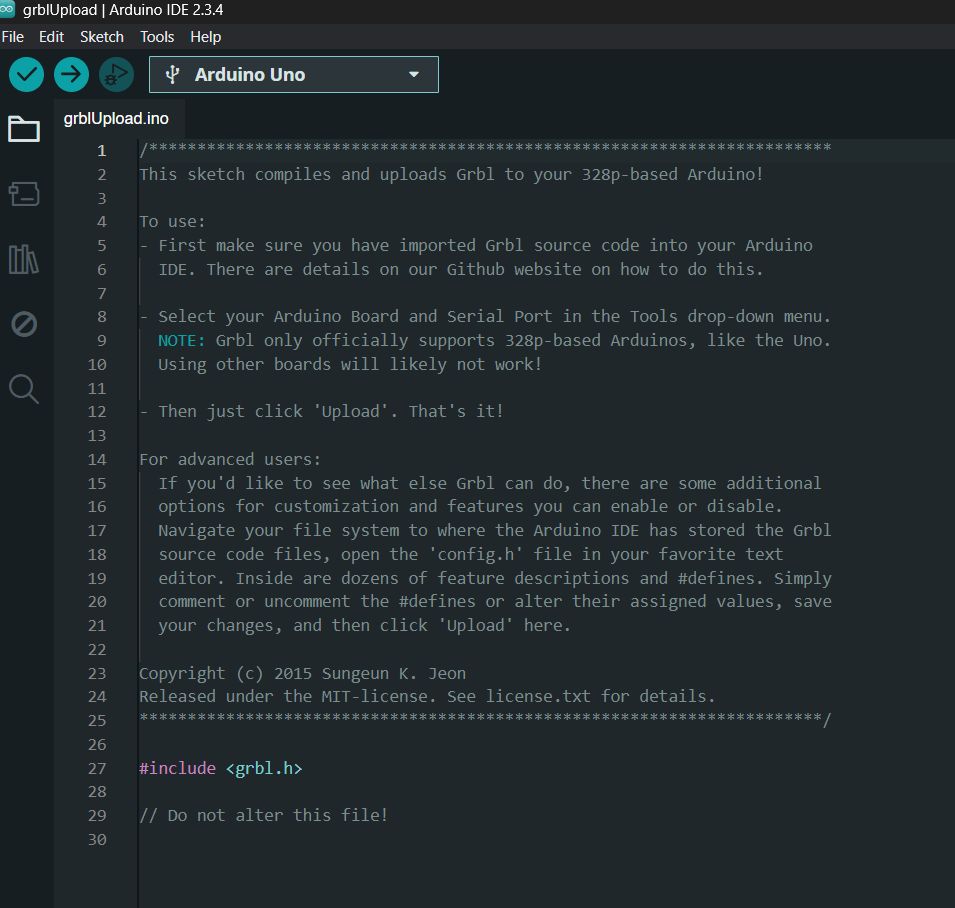Open the Arduino Uno board selector
Image resolution: width=955 pixels, height=908 pixels.
294,75
